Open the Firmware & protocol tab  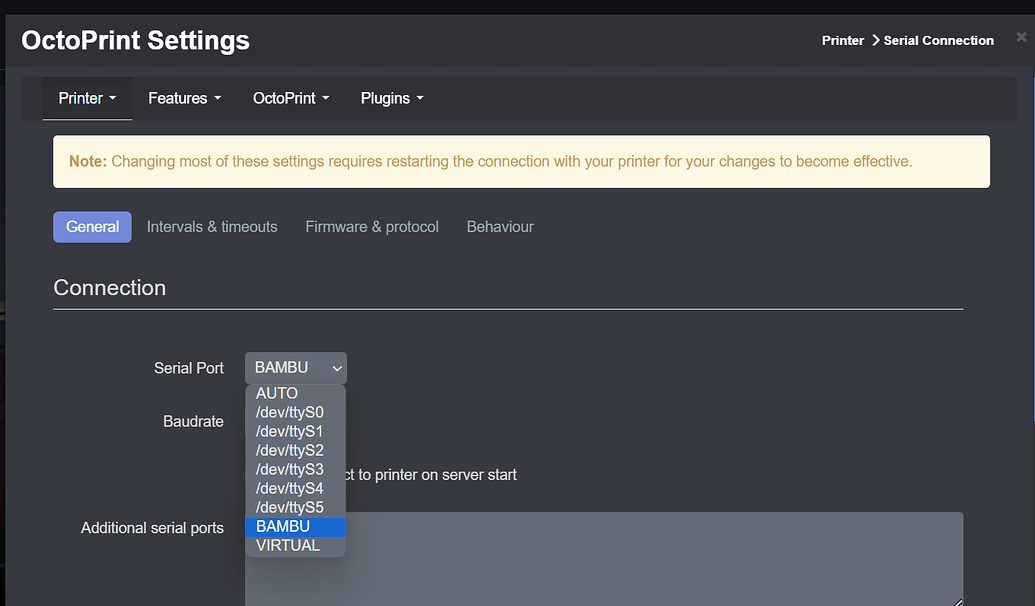(372, 227)
